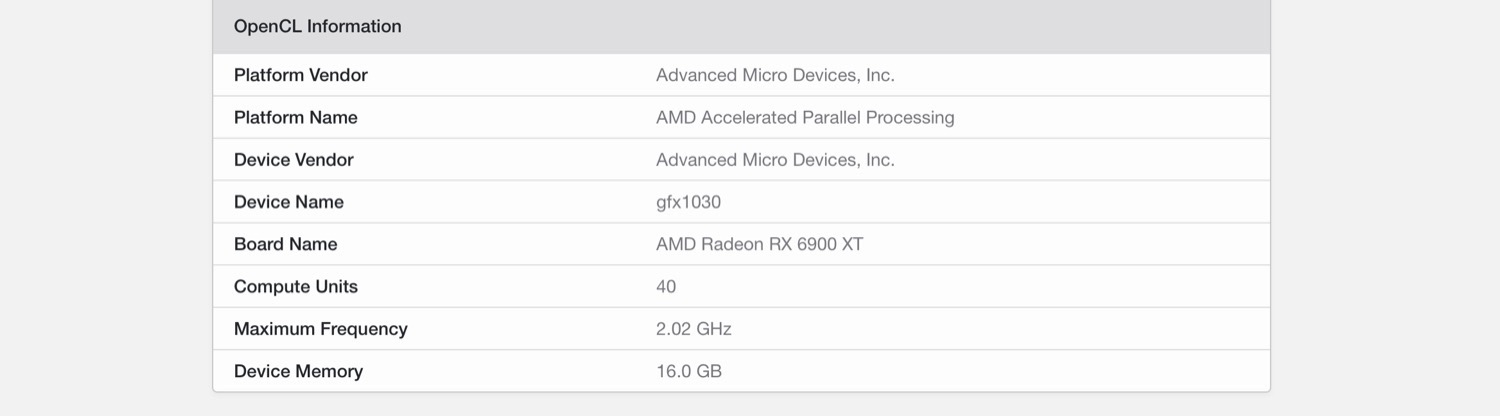
Task: Click the Compute Units label
Action: [295, 286]
